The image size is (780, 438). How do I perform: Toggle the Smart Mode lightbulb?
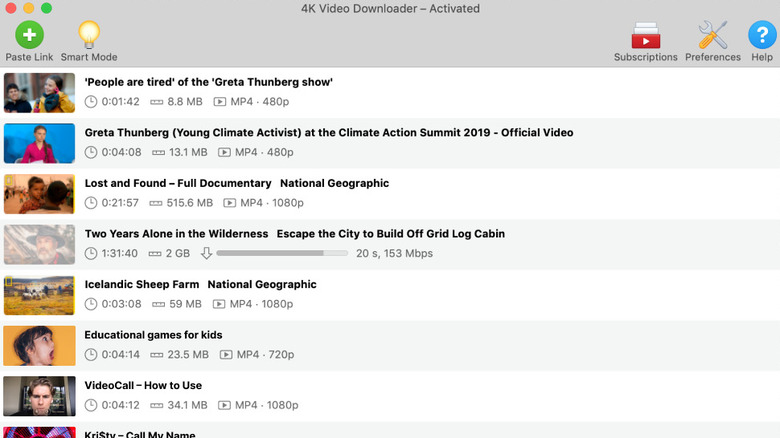(89, 36)
